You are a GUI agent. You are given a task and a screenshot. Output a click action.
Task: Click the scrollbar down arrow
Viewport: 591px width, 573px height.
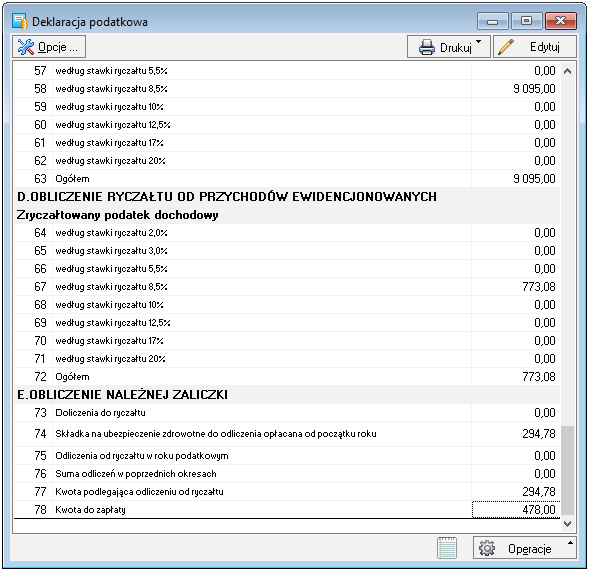click(x=567, y=524)
